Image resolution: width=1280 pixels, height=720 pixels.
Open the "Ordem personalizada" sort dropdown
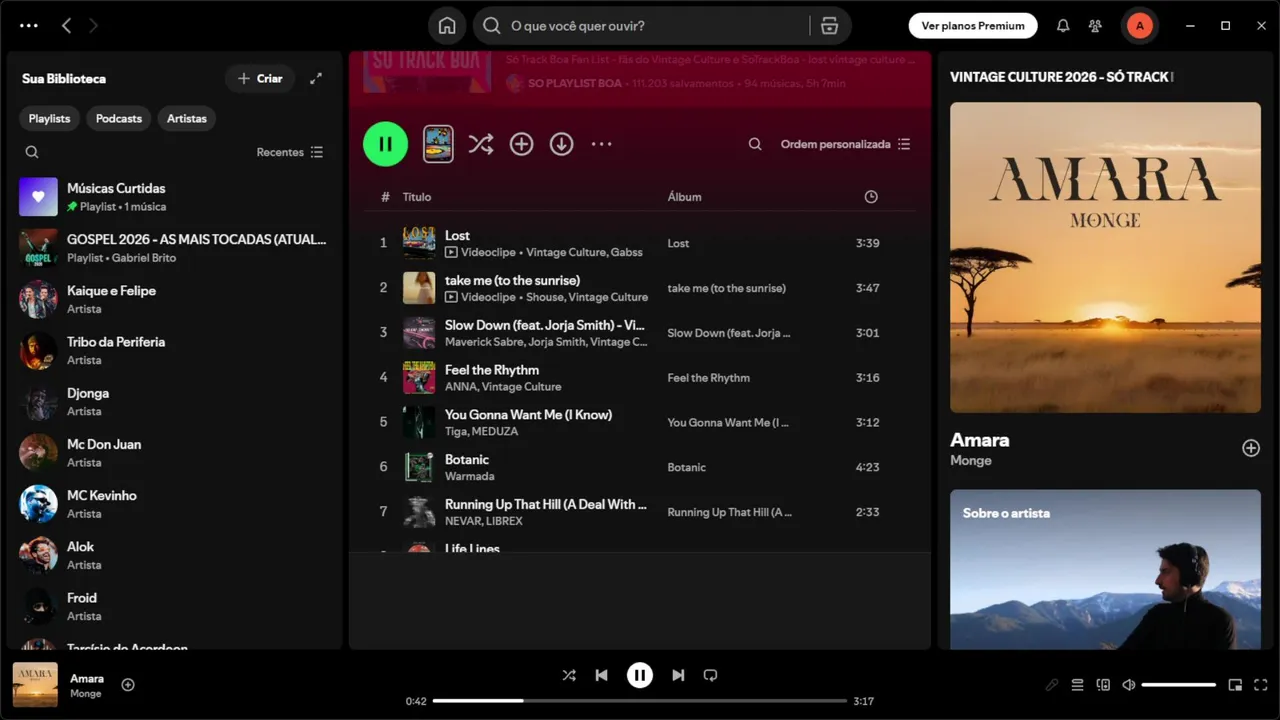click(x=845, y=144)
